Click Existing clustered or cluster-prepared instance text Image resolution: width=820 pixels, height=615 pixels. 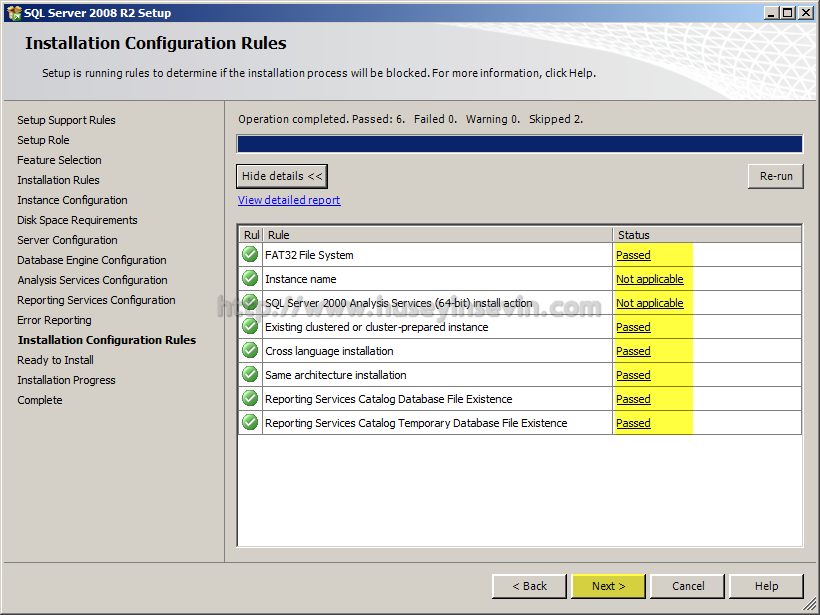point(377,327)
